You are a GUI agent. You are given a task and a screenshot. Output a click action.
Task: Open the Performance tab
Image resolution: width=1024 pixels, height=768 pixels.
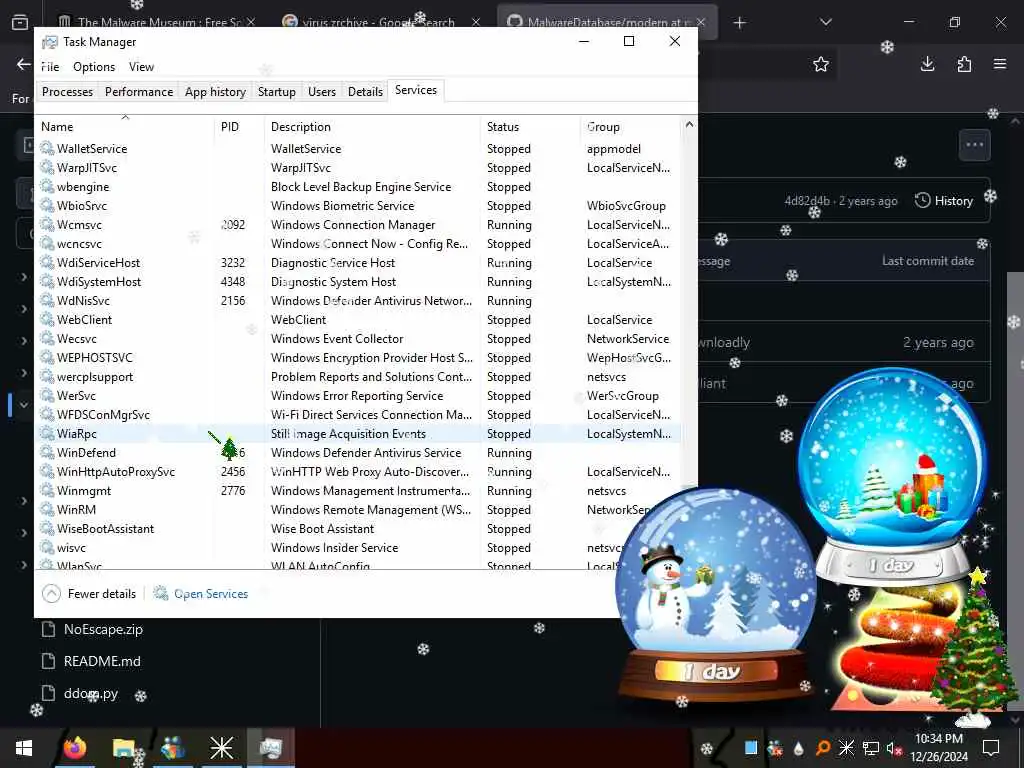click(138, 91)
